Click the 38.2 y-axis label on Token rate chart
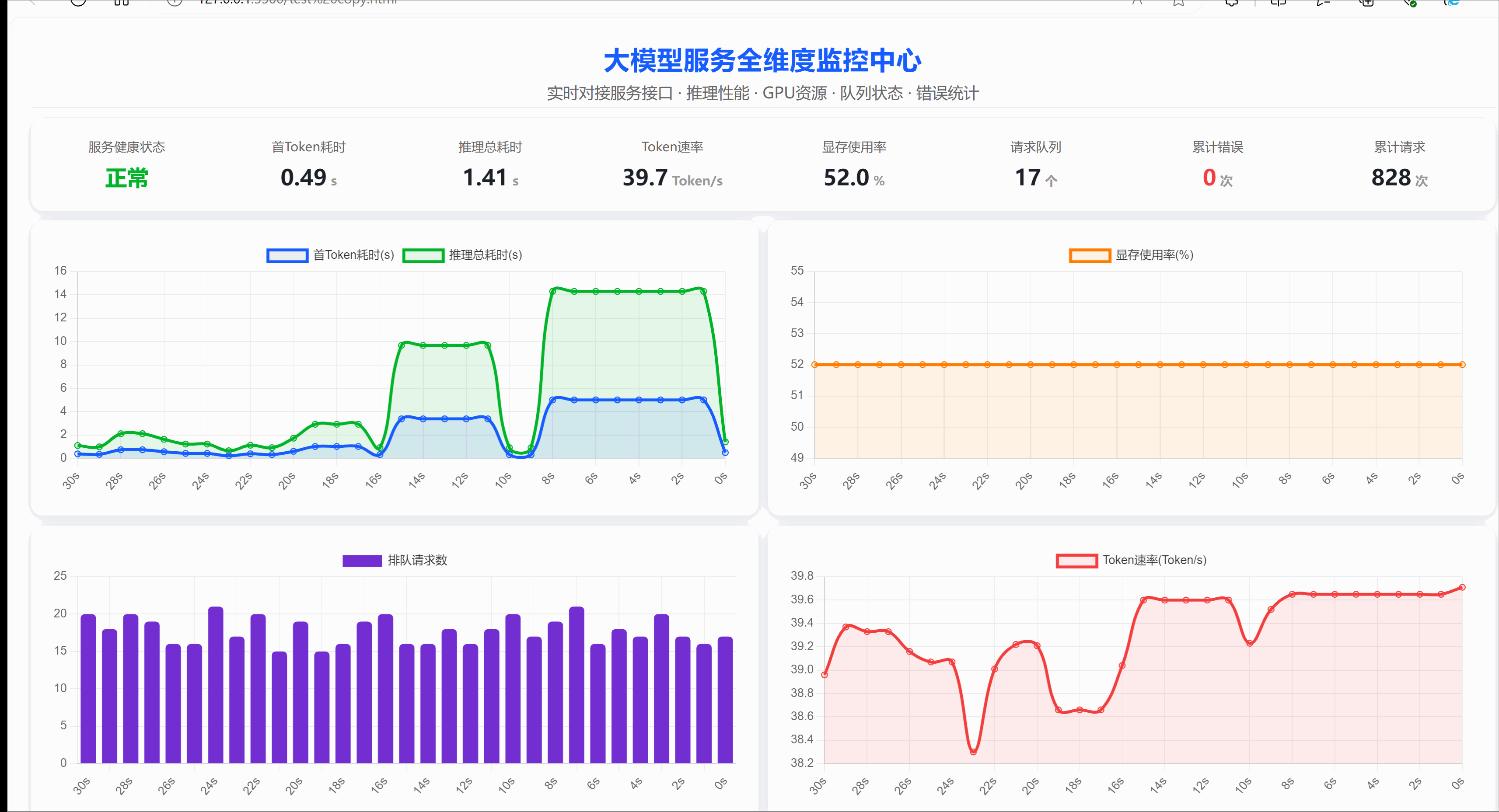The image size is (1499, 812). 802,763
